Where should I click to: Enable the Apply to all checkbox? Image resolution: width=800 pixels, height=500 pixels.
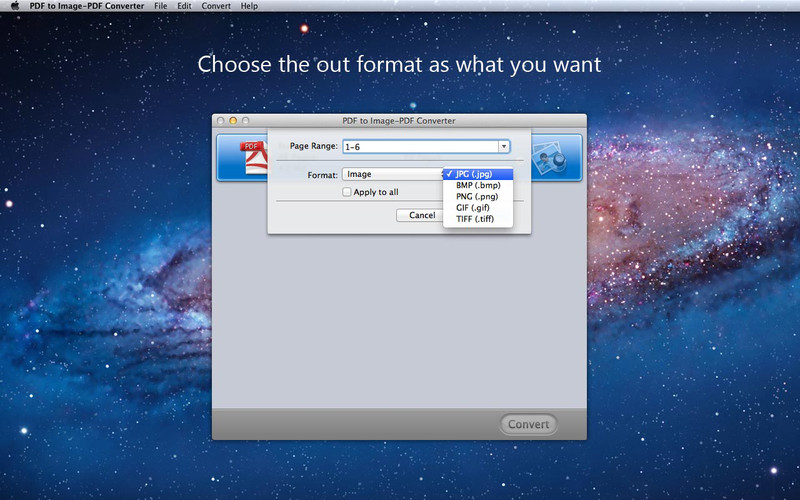point(347,192)
